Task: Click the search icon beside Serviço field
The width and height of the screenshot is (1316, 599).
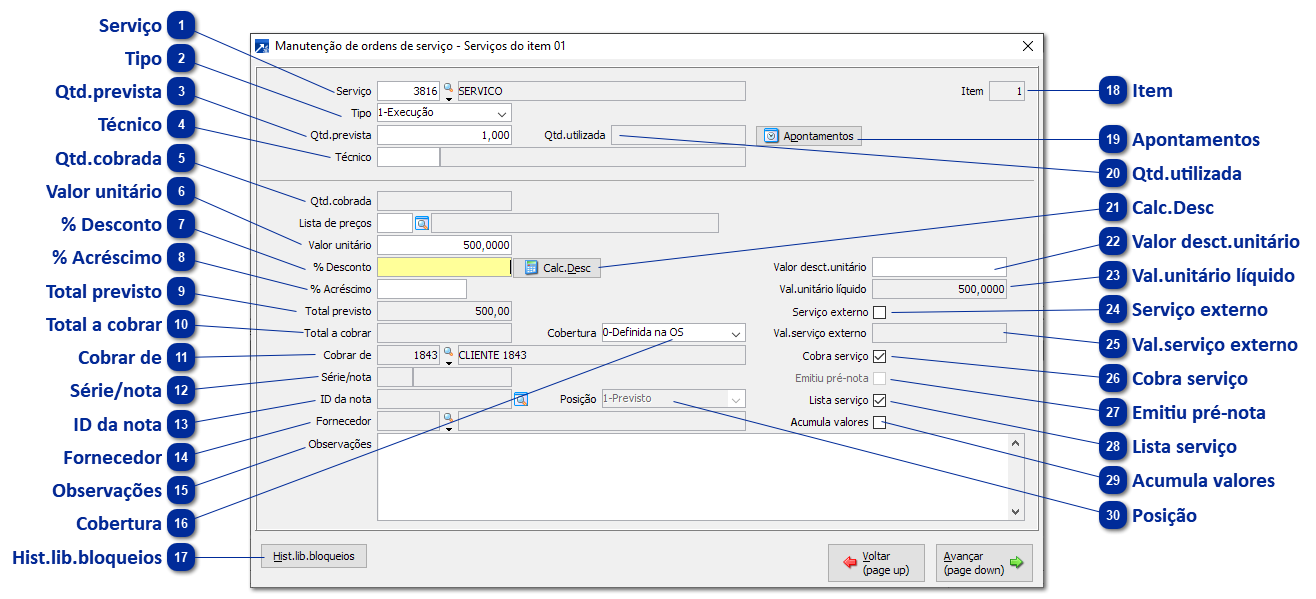Action: point(448,89)
